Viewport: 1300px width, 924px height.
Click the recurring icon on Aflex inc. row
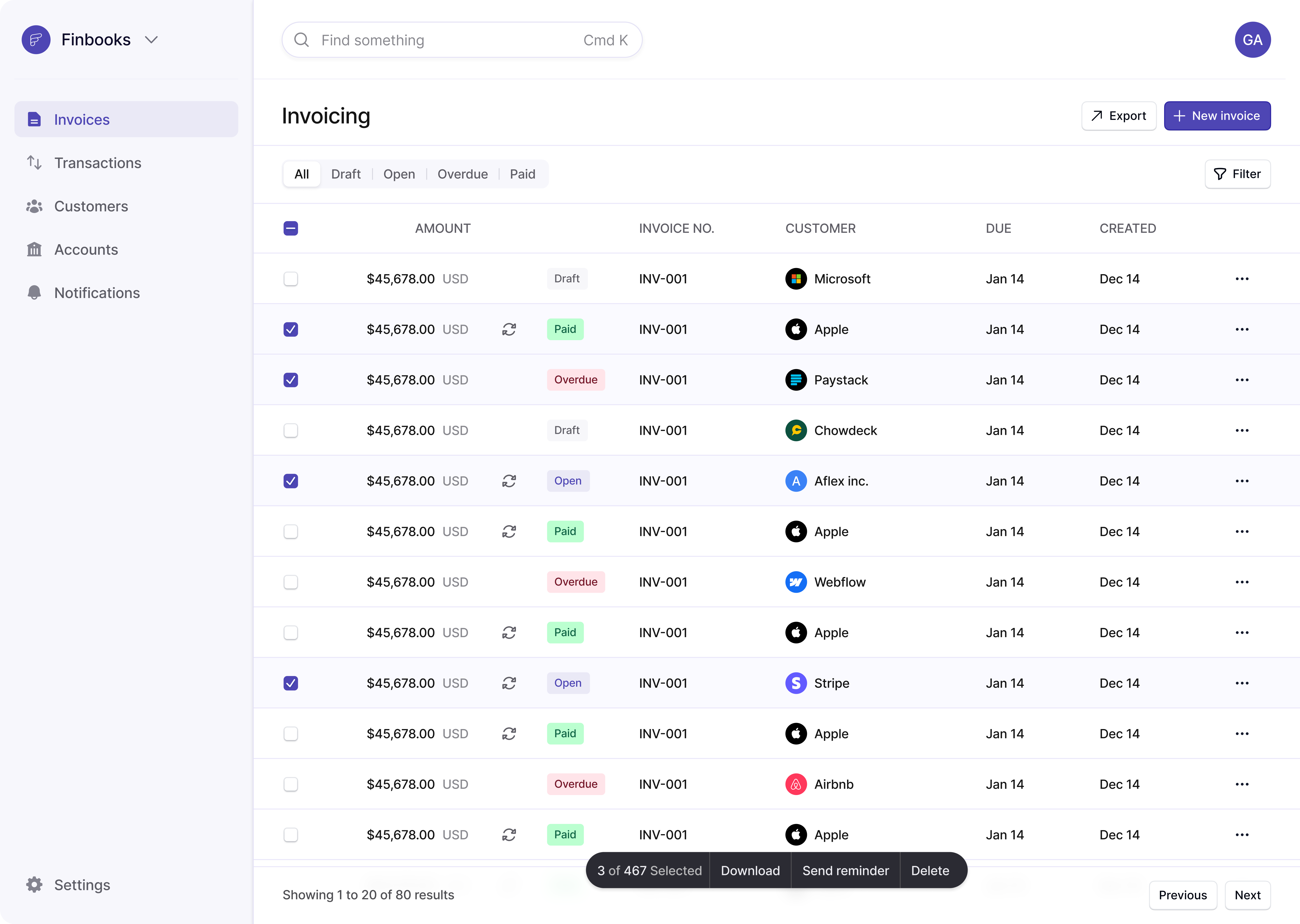pos(509,481)
